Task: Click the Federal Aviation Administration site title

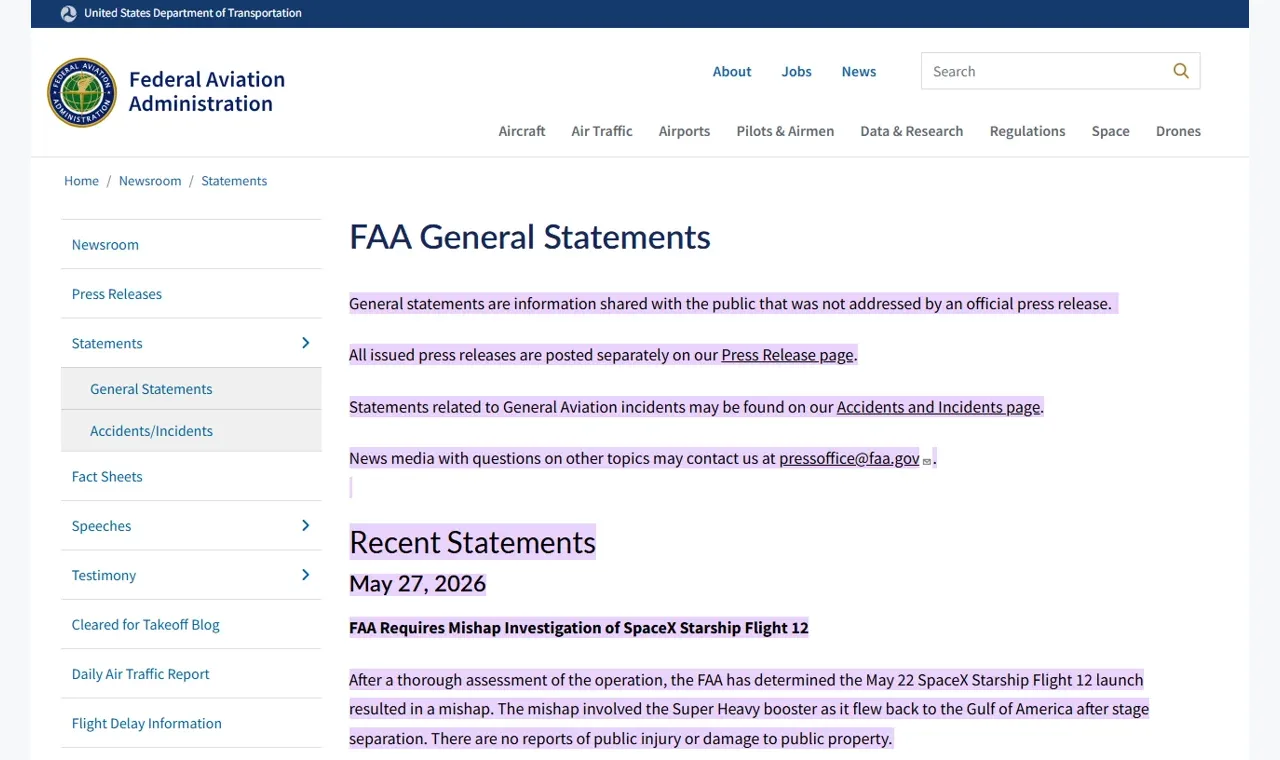Action: [x=207, y=91]
